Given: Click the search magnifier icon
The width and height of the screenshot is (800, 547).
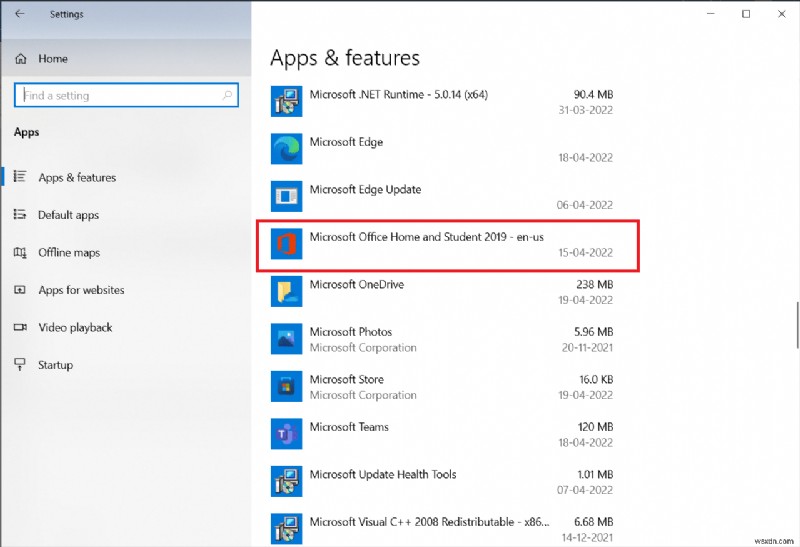Looking at the screenshot, I should (x=228, y=95).
